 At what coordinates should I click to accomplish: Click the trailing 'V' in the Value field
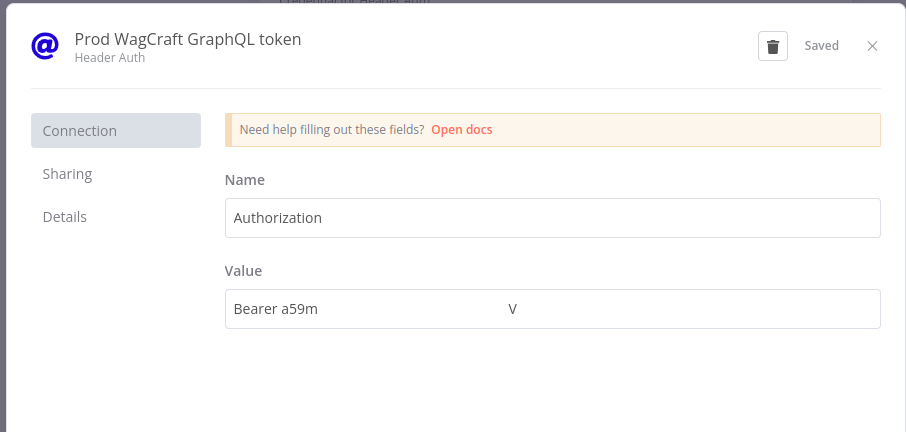(513, 310)
